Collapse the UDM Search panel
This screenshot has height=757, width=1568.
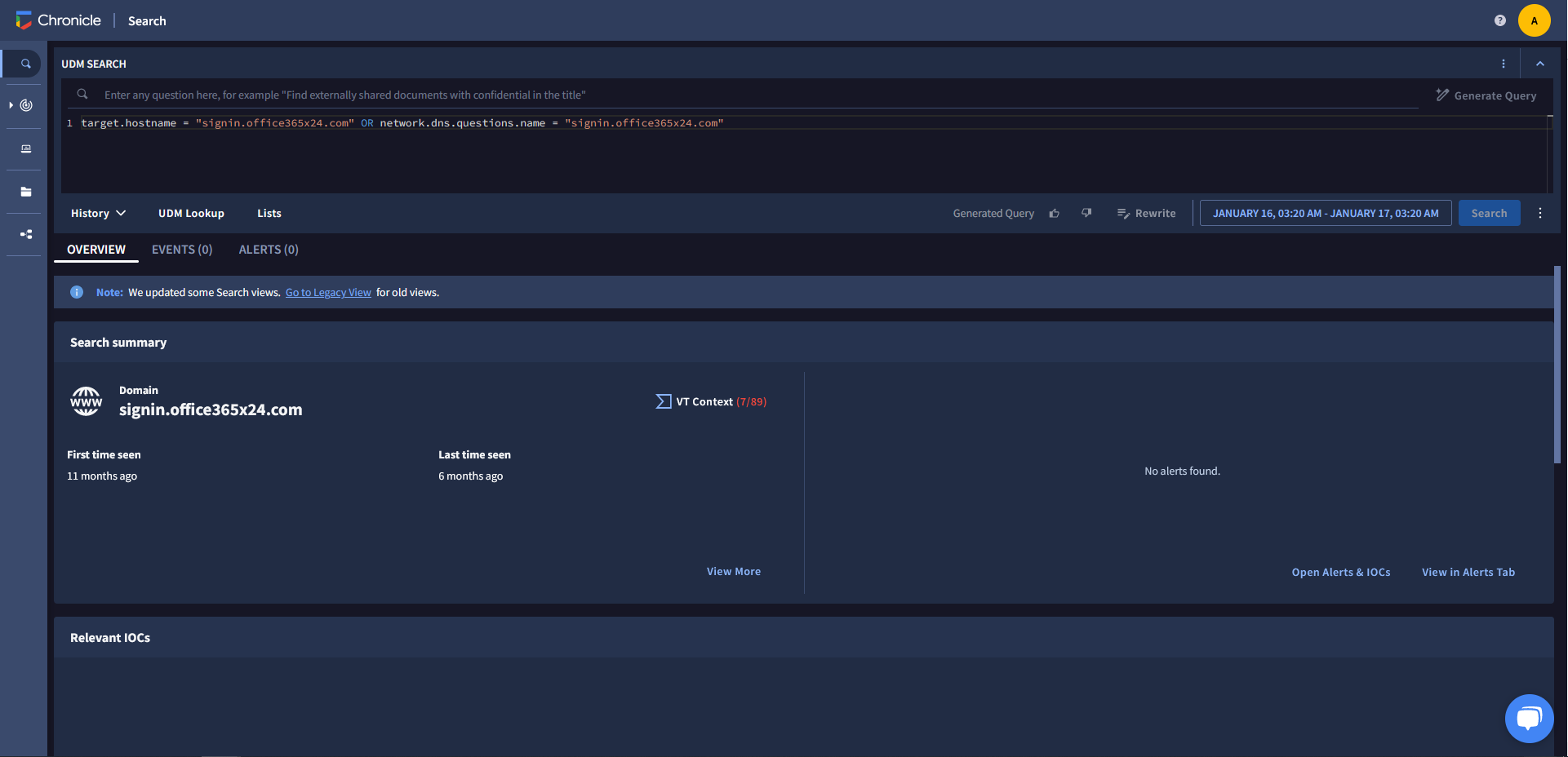[1540, 63]
